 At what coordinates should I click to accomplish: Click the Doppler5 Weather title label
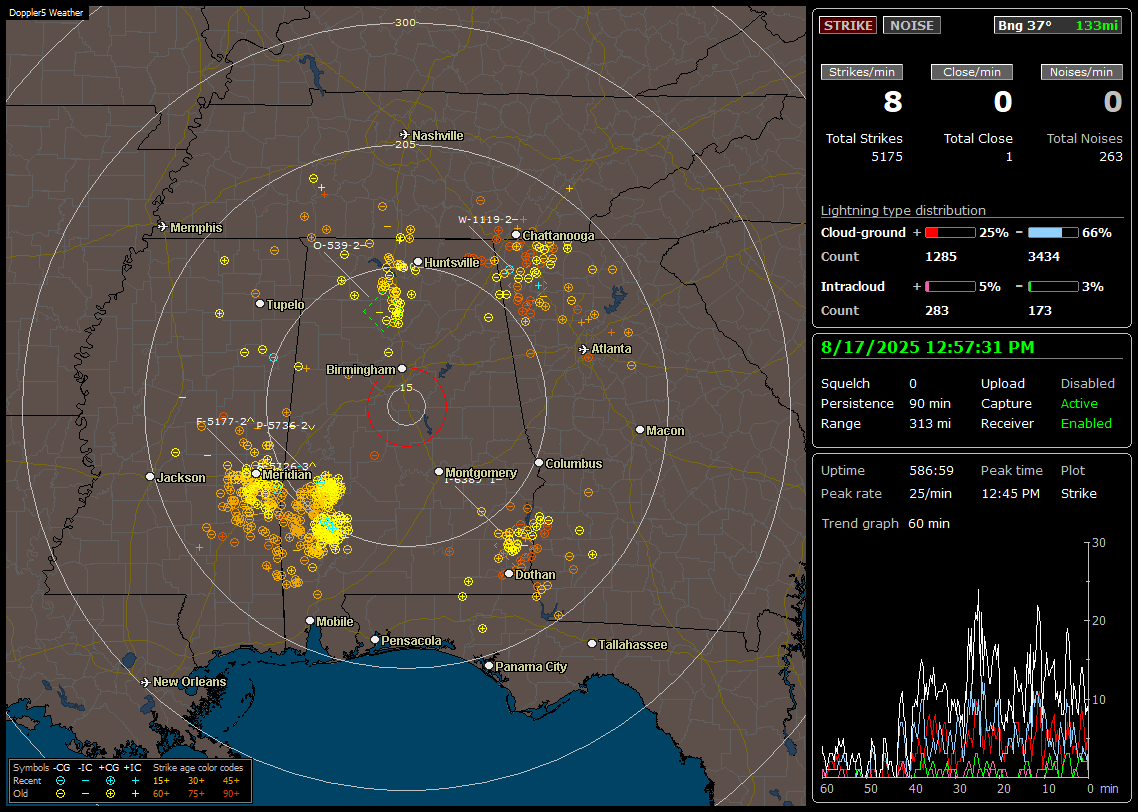(46, 12)
